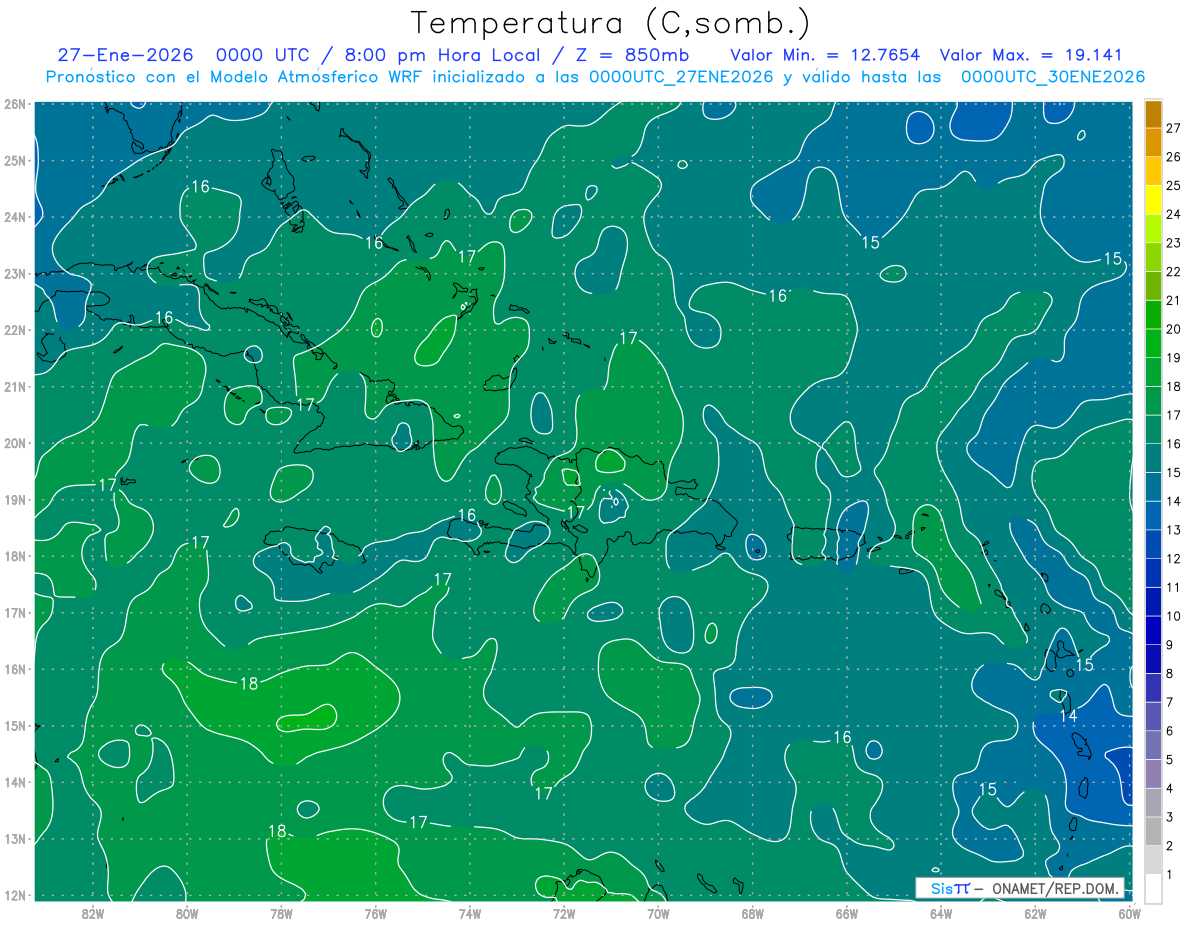Click the "16N" latitude axis label
This screenshot has width=1200, height=927.
(15, 669)
